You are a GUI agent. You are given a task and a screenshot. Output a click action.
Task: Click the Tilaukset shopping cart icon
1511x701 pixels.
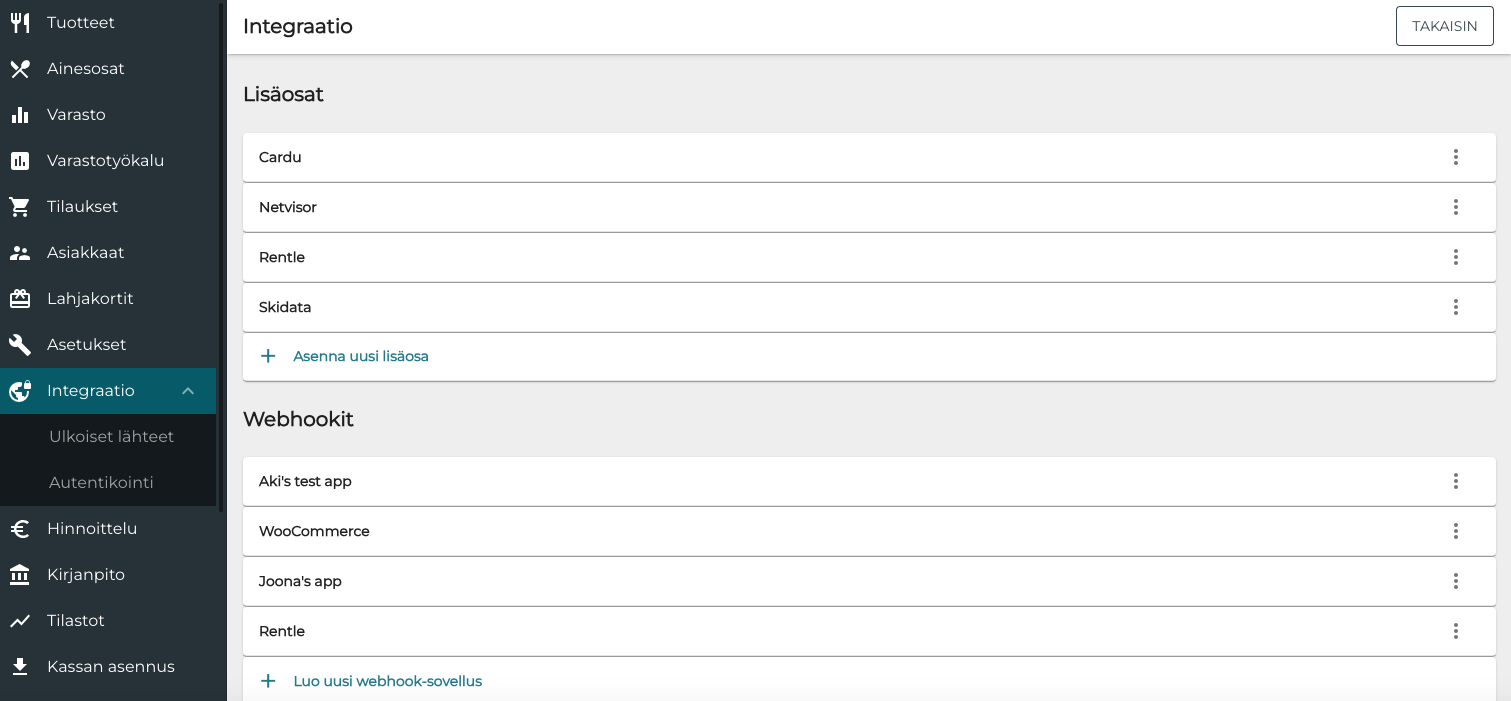coord(20,207)
